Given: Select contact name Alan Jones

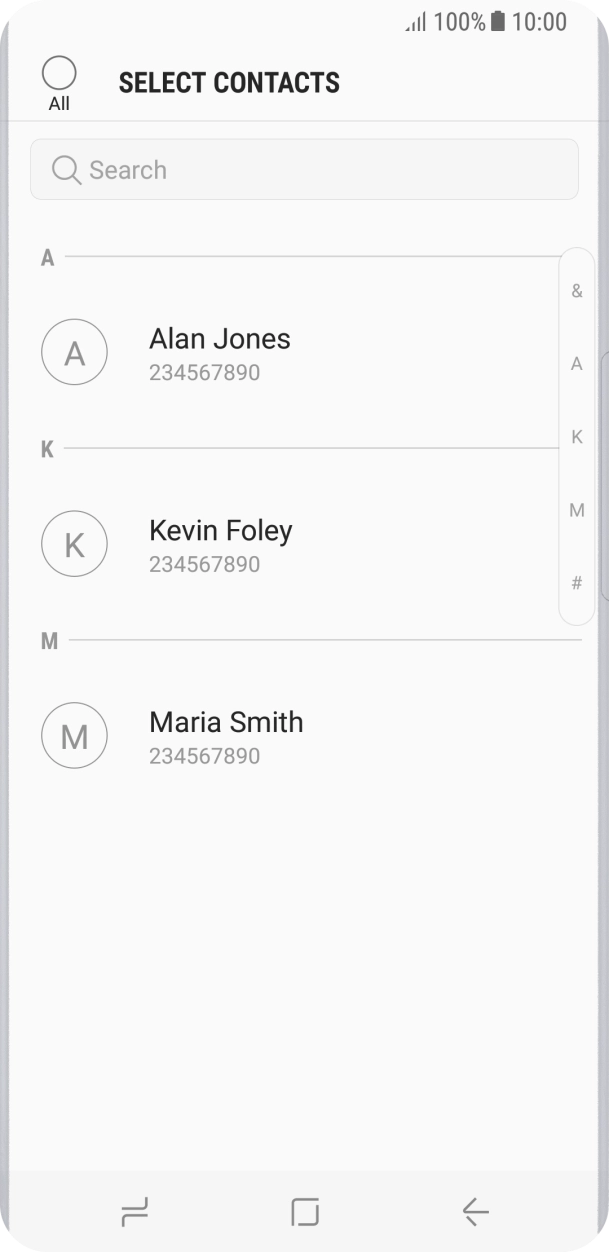Looking at the screenshot, I should (x=220, y=339).
